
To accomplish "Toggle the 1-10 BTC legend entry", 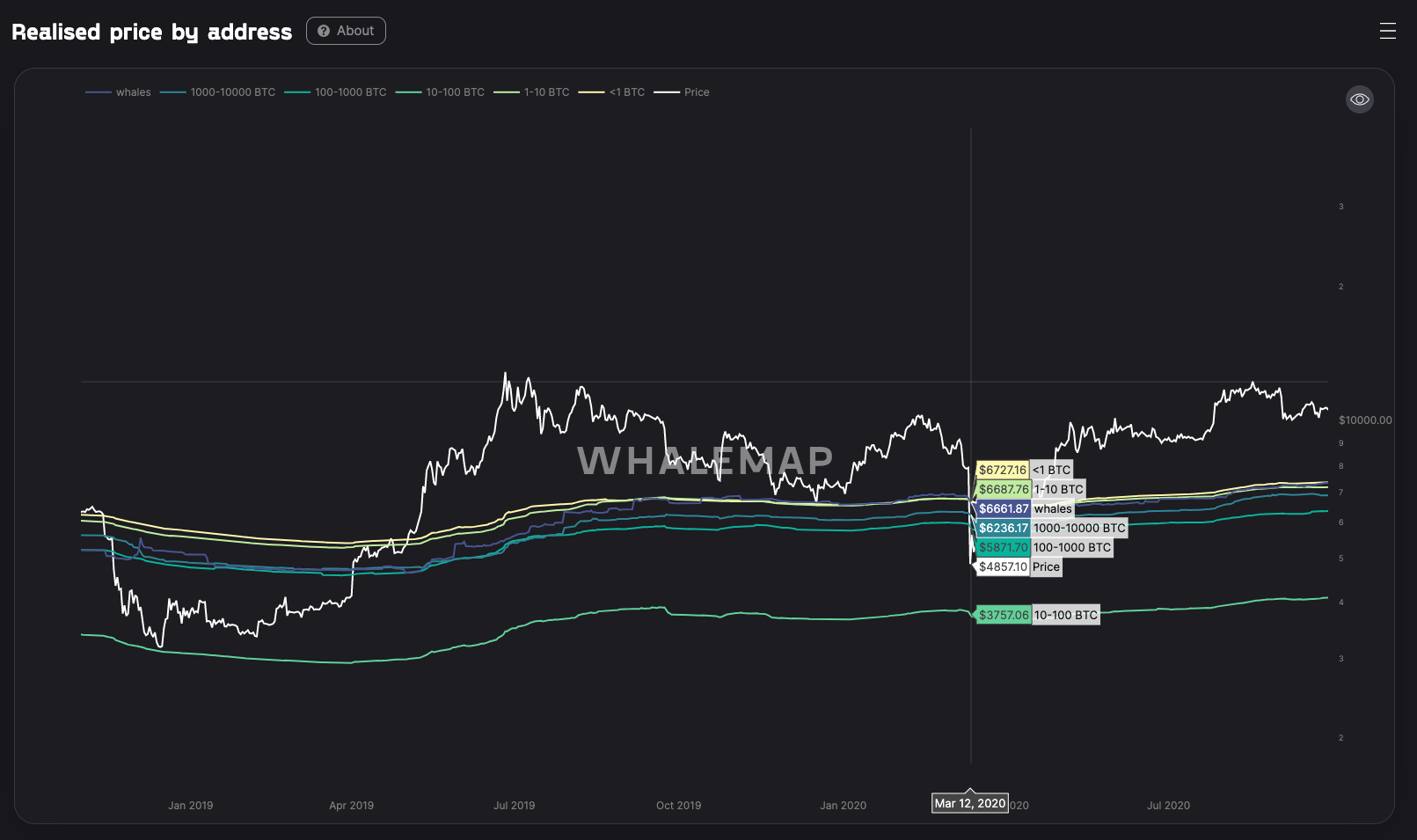I will point(532,92).
